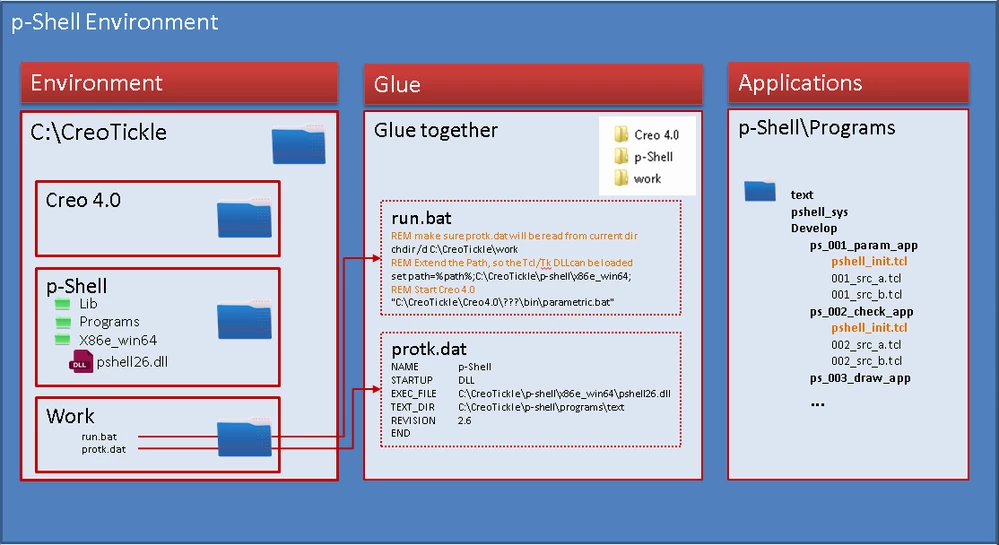Click the blue folder icon in Work box
Viewport: 999px width, 545px height.
pos(244,437)
